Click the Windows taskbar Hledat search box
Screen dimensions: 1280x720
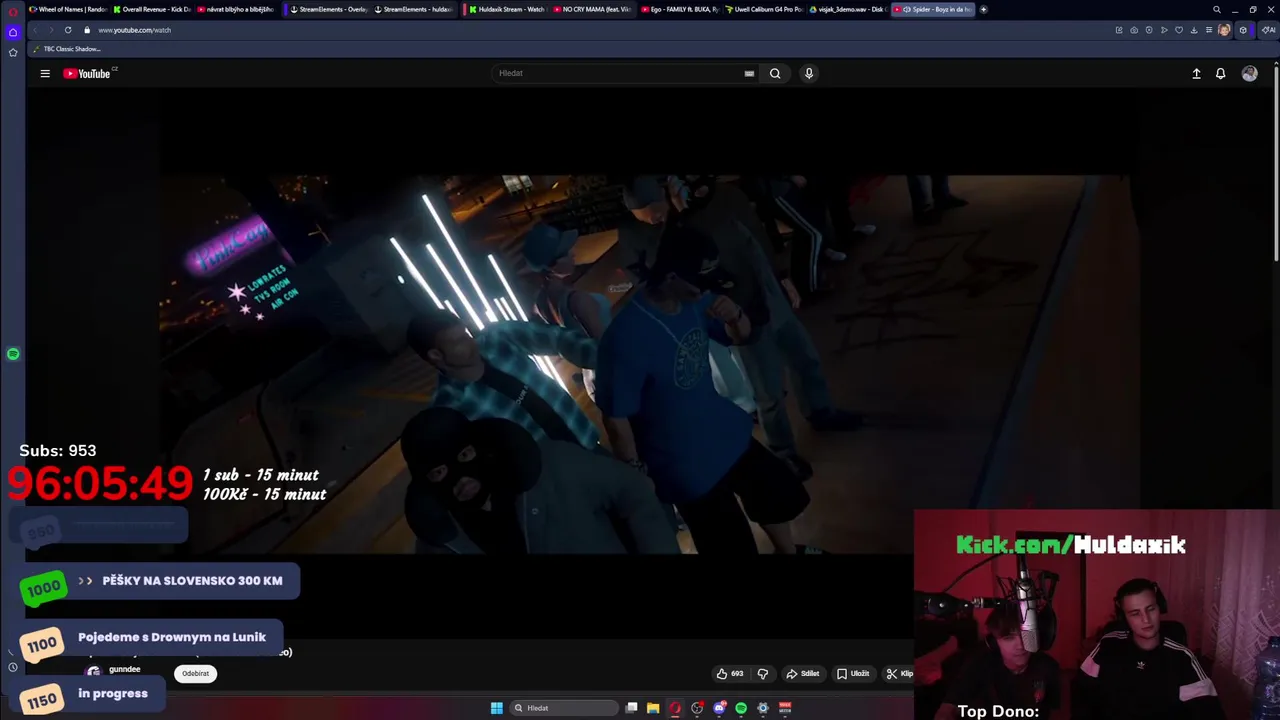(563, 708)
